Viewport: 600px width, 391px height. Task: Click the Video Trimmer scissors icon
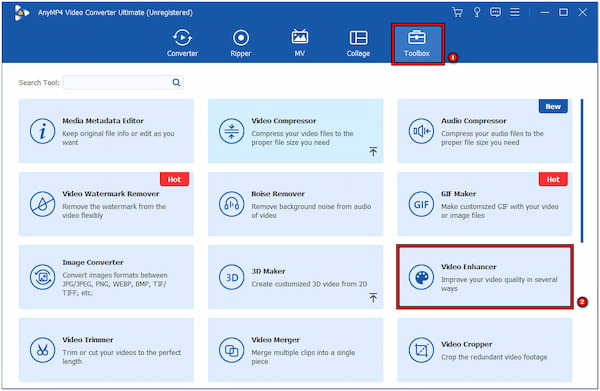click(x=42, y=350)
